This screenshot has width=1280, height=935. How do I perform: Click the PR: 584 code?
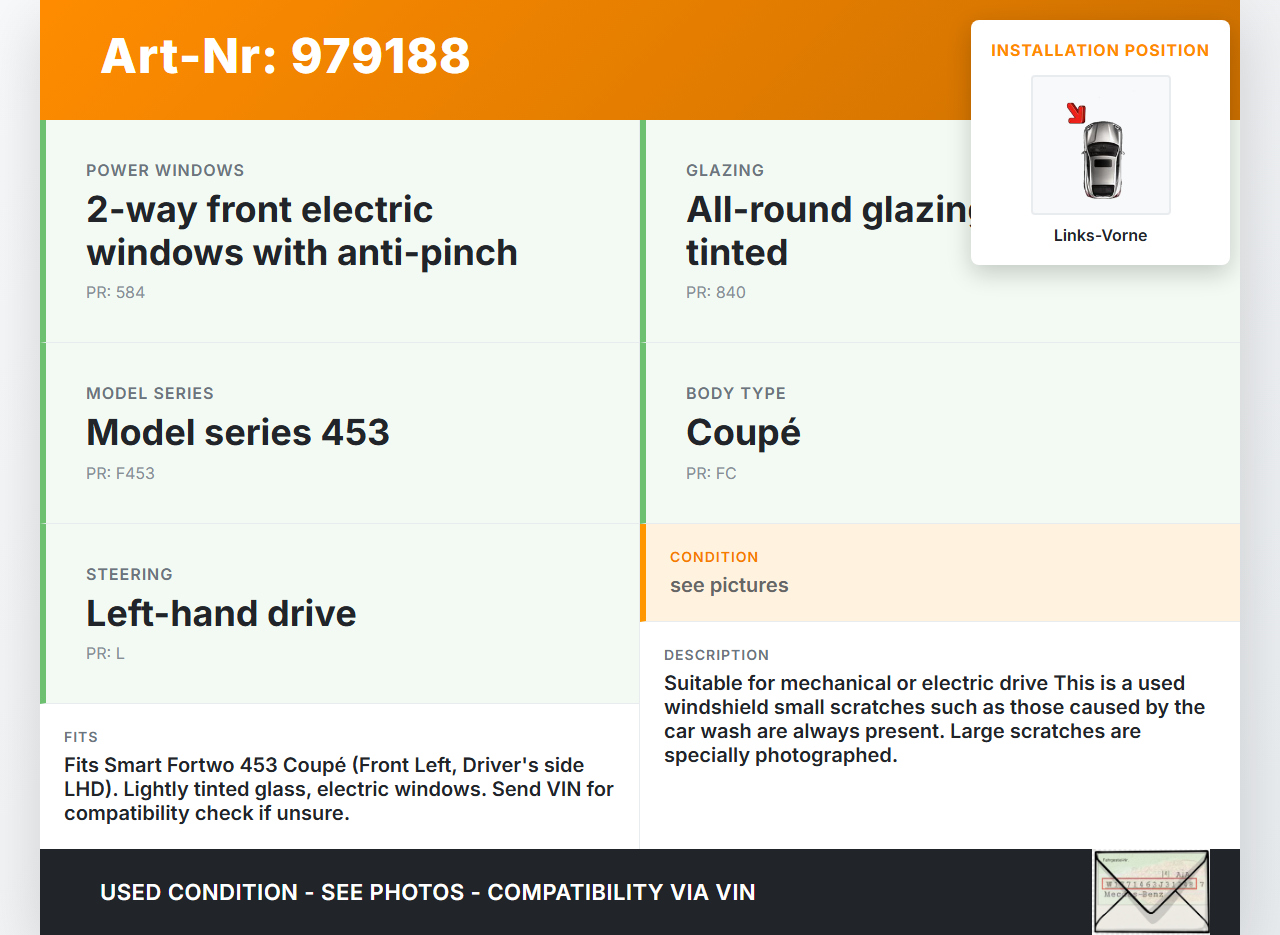point(116,293)
